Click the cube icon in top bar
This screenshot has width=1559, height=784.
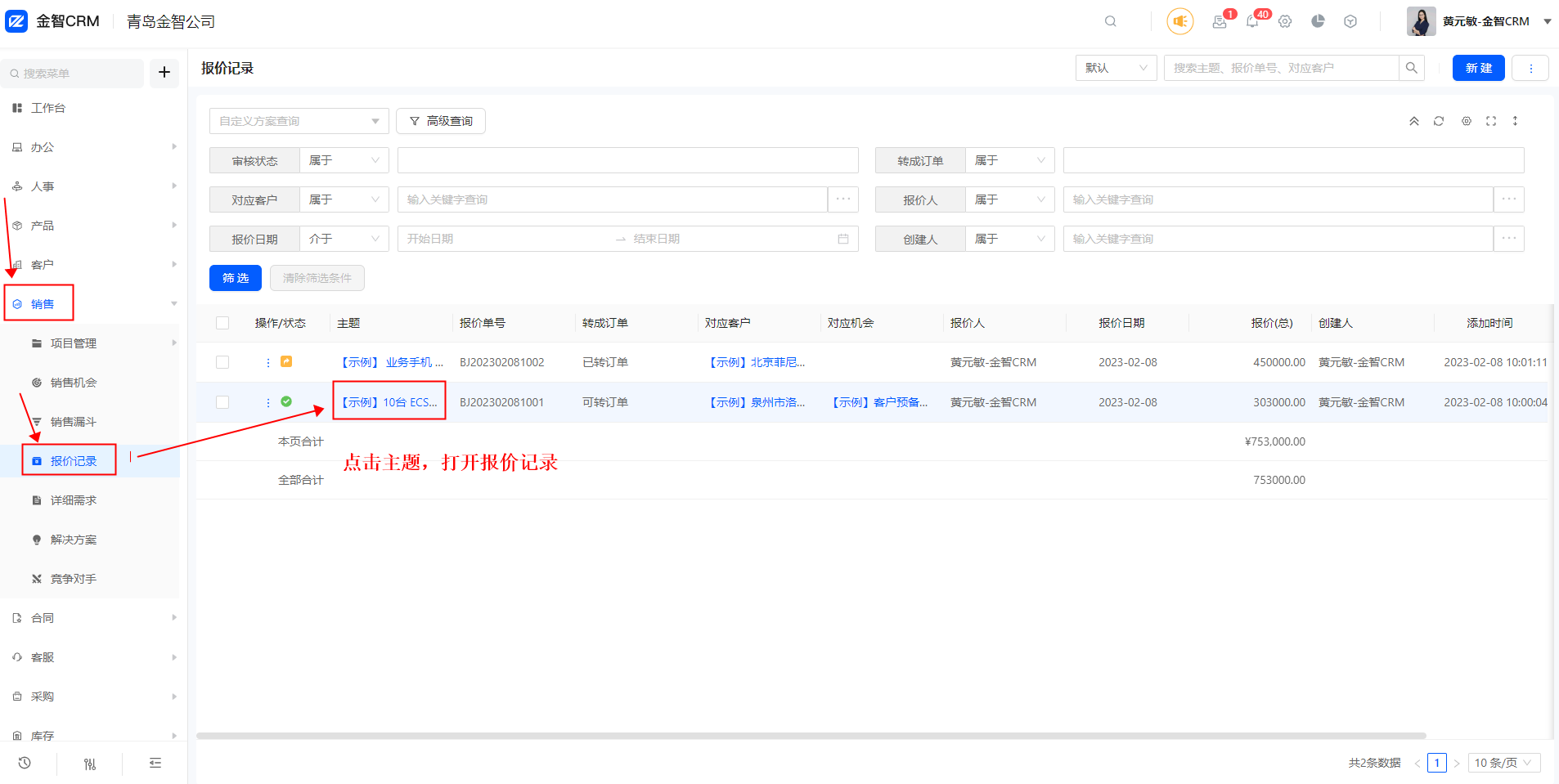point(1350,21)
